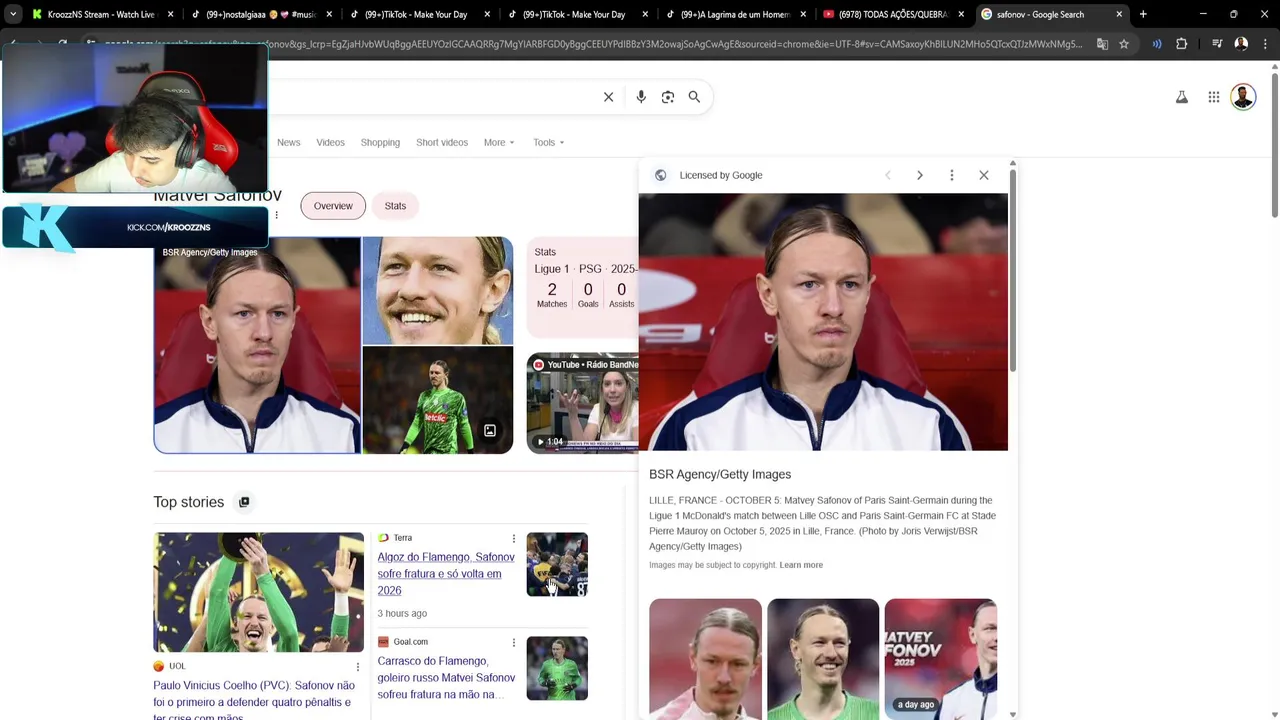Viewport: 1280px width, 720px height.
Task: Open the tab search dropdown arrow
Action: point(13,14)
